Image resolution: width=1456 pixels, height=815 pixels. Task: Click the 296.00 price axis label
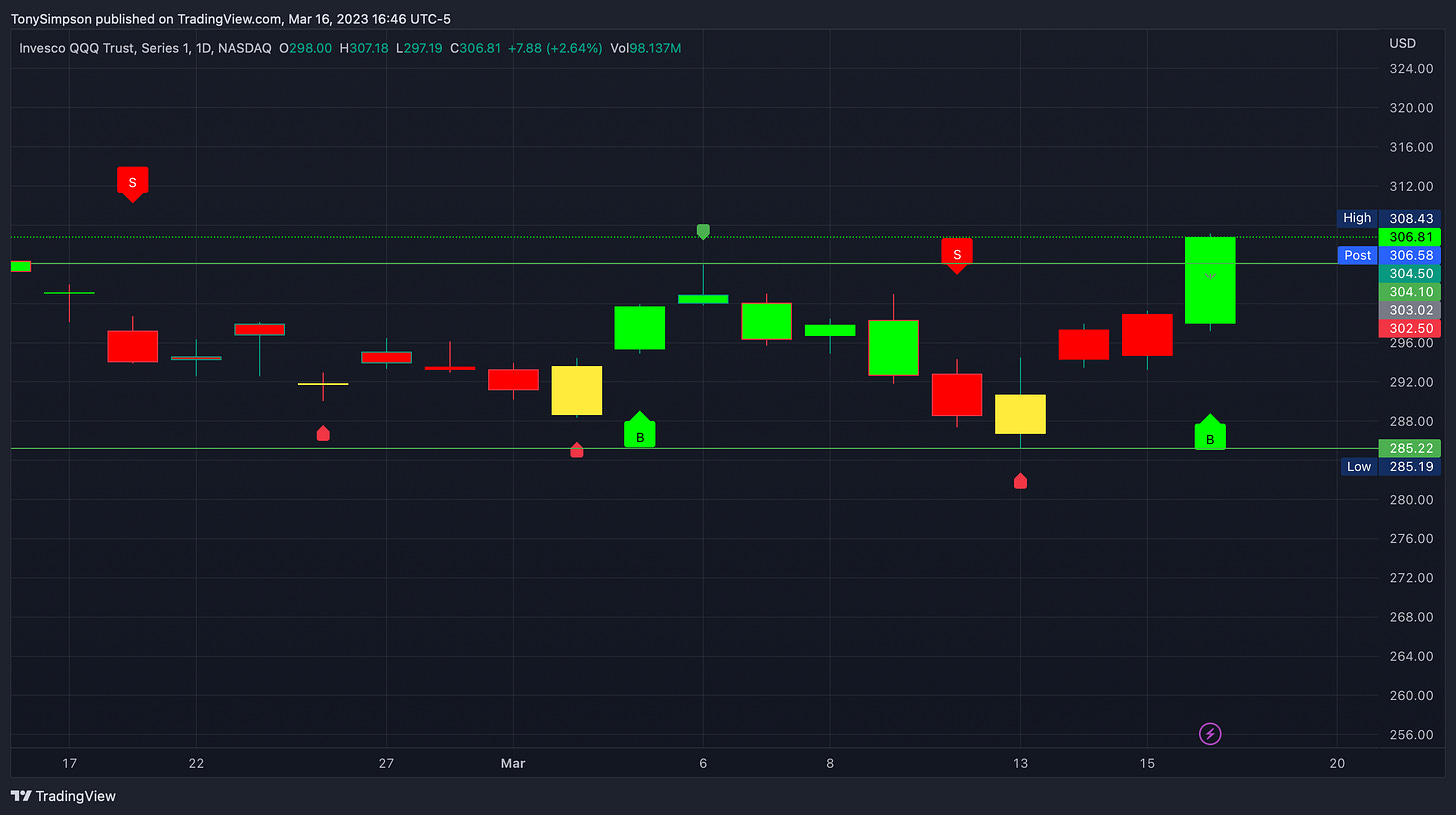pos(1410,343)
